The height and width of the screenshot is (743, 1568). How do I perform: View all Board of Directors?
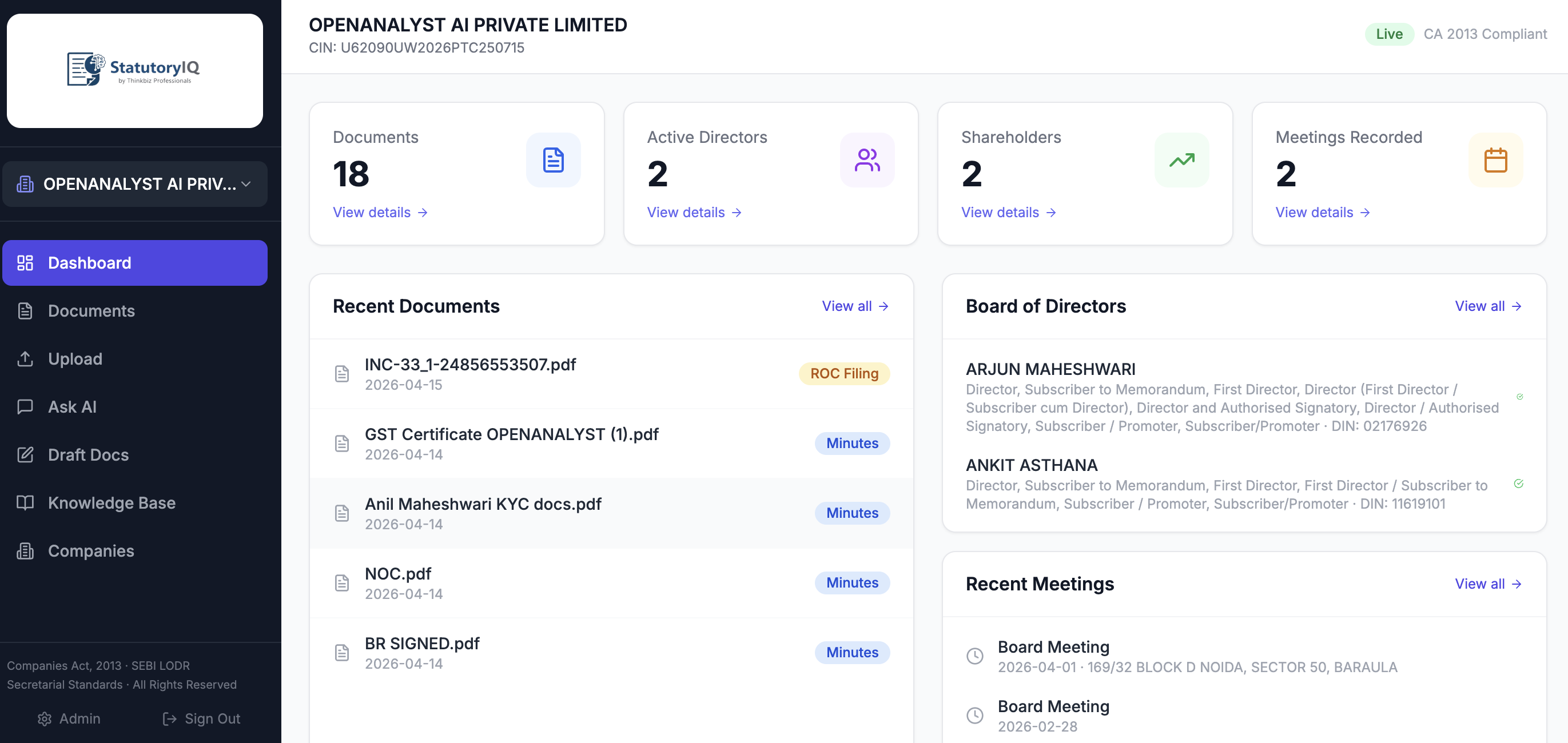point(1489,306)
